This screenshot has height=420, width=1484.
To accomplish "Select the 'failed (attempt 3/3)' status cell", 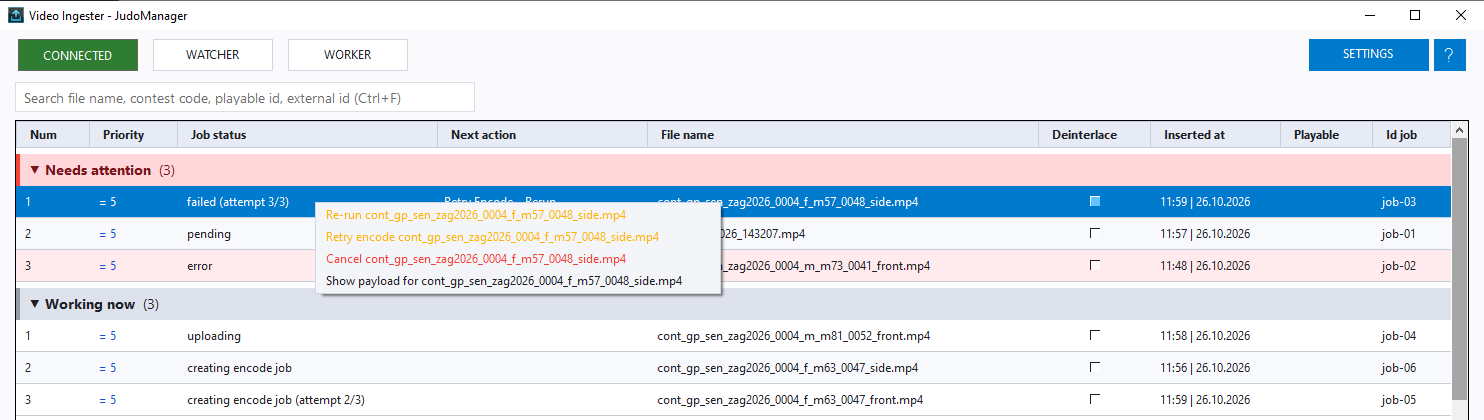I will 238,202.
